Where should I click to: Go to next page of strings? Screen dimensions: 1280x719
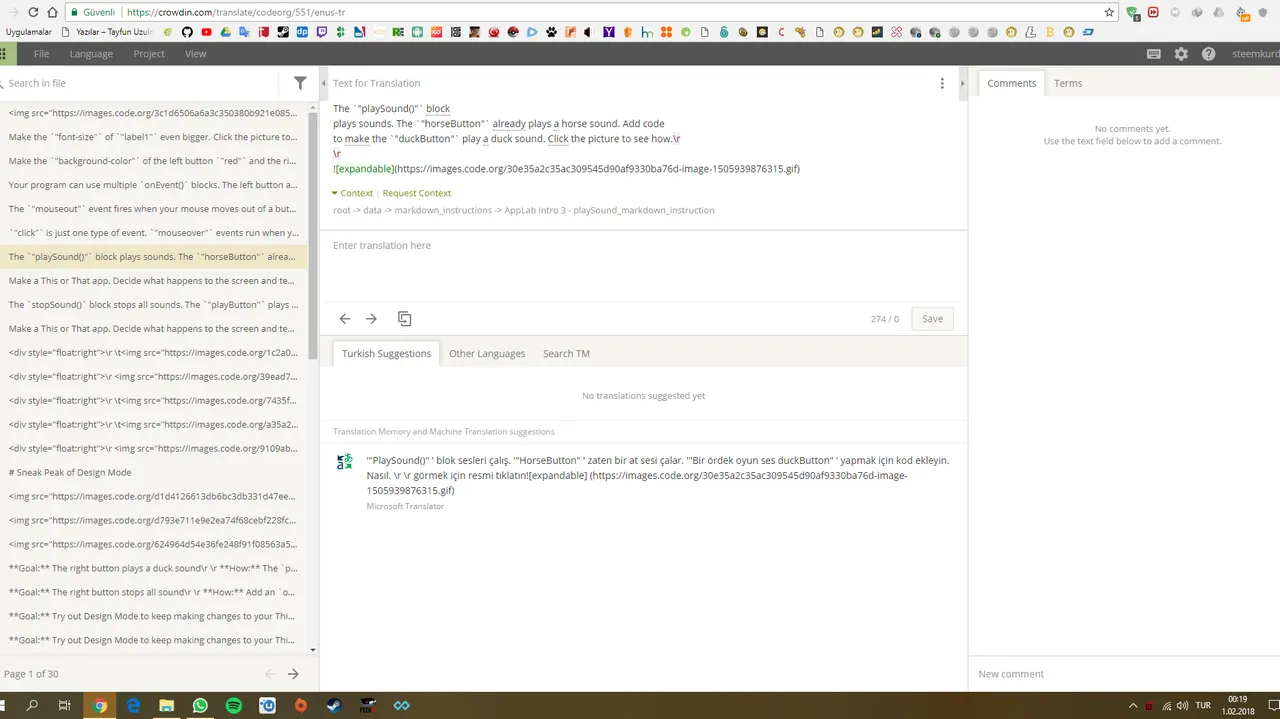[x=293, y=674]
